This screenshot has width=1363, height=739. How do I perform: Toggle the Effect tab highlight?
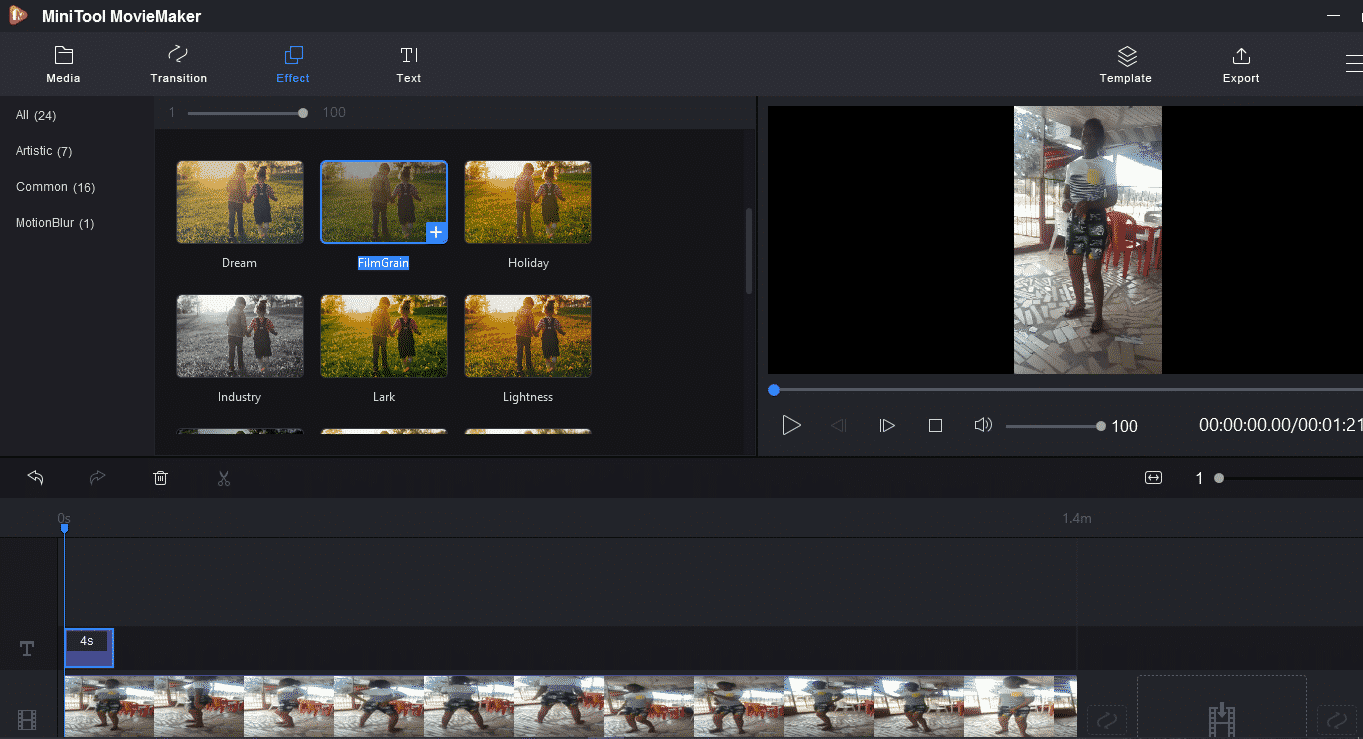[292, 64]
